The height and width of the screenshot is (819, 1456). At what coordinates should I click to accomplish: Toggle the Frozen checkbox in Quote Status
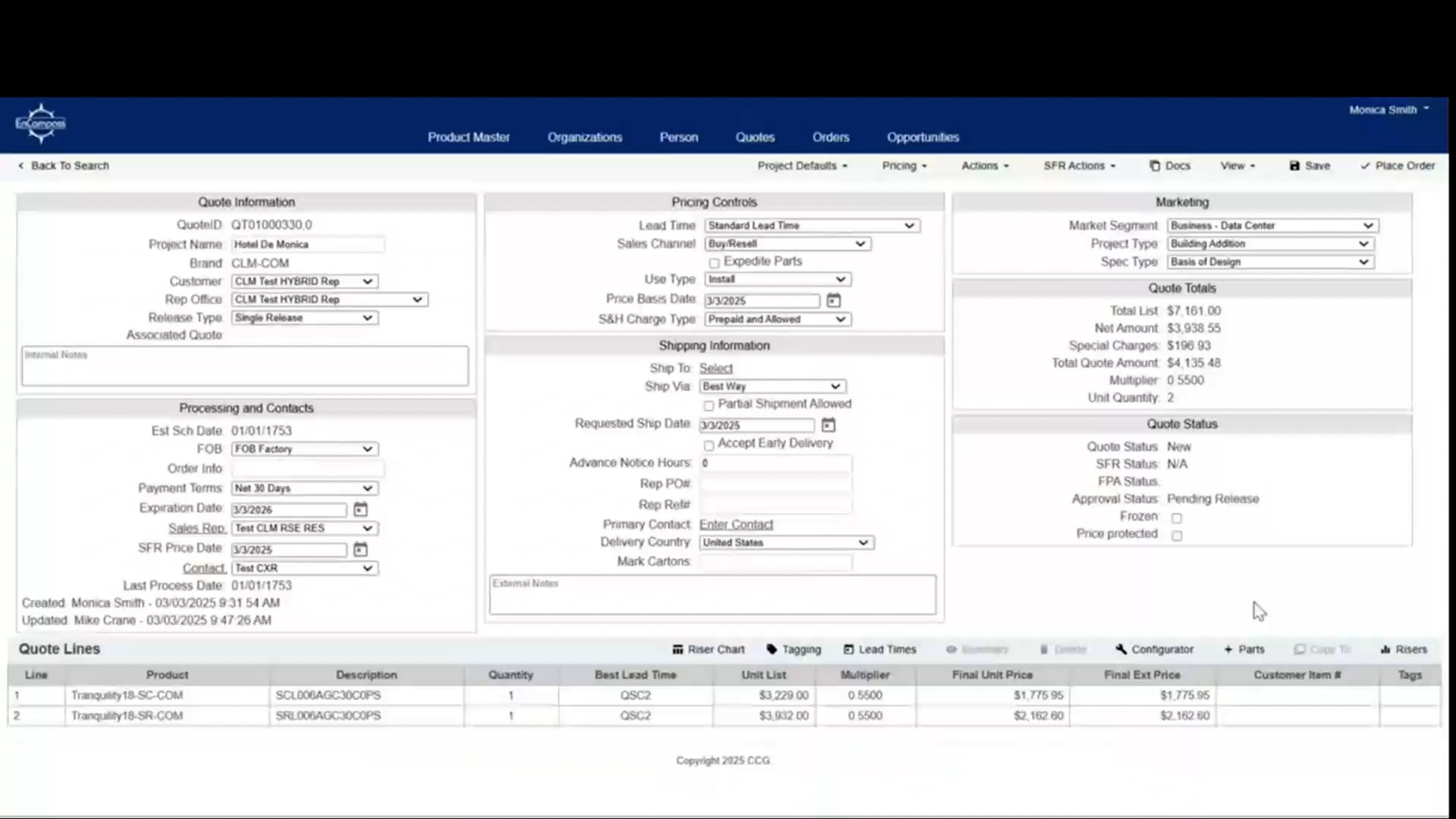[1177, 517]
